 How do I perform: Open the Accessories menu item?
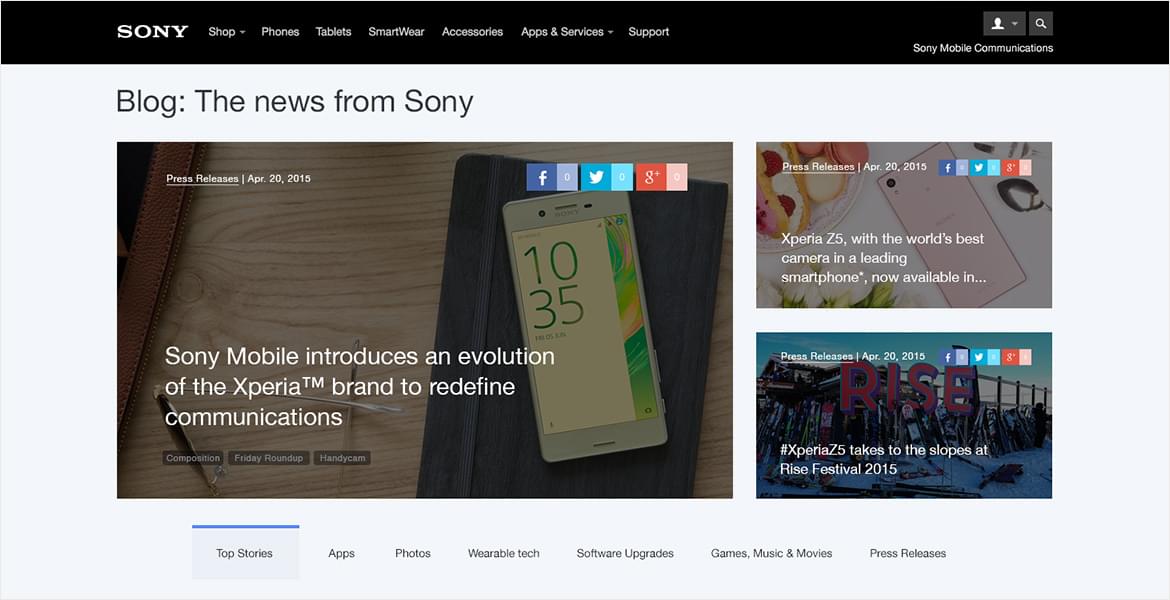click(472, 31)
